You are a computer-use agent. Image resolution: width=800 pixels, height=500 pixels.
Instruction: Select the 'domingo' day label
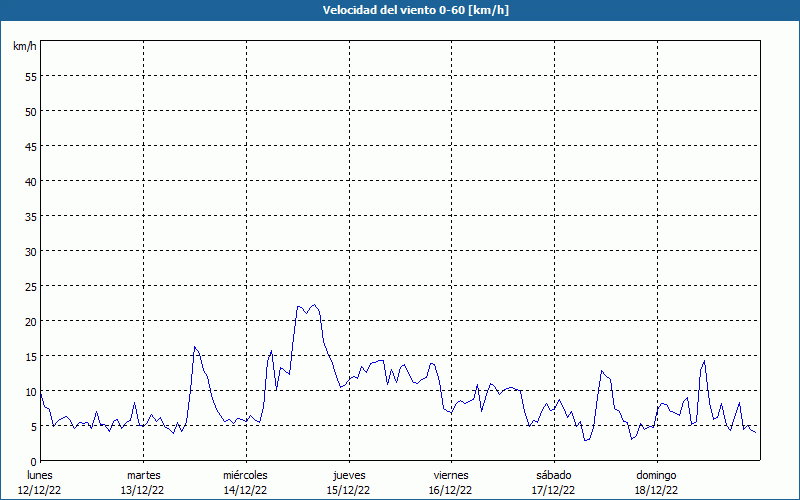pos(656,475)
